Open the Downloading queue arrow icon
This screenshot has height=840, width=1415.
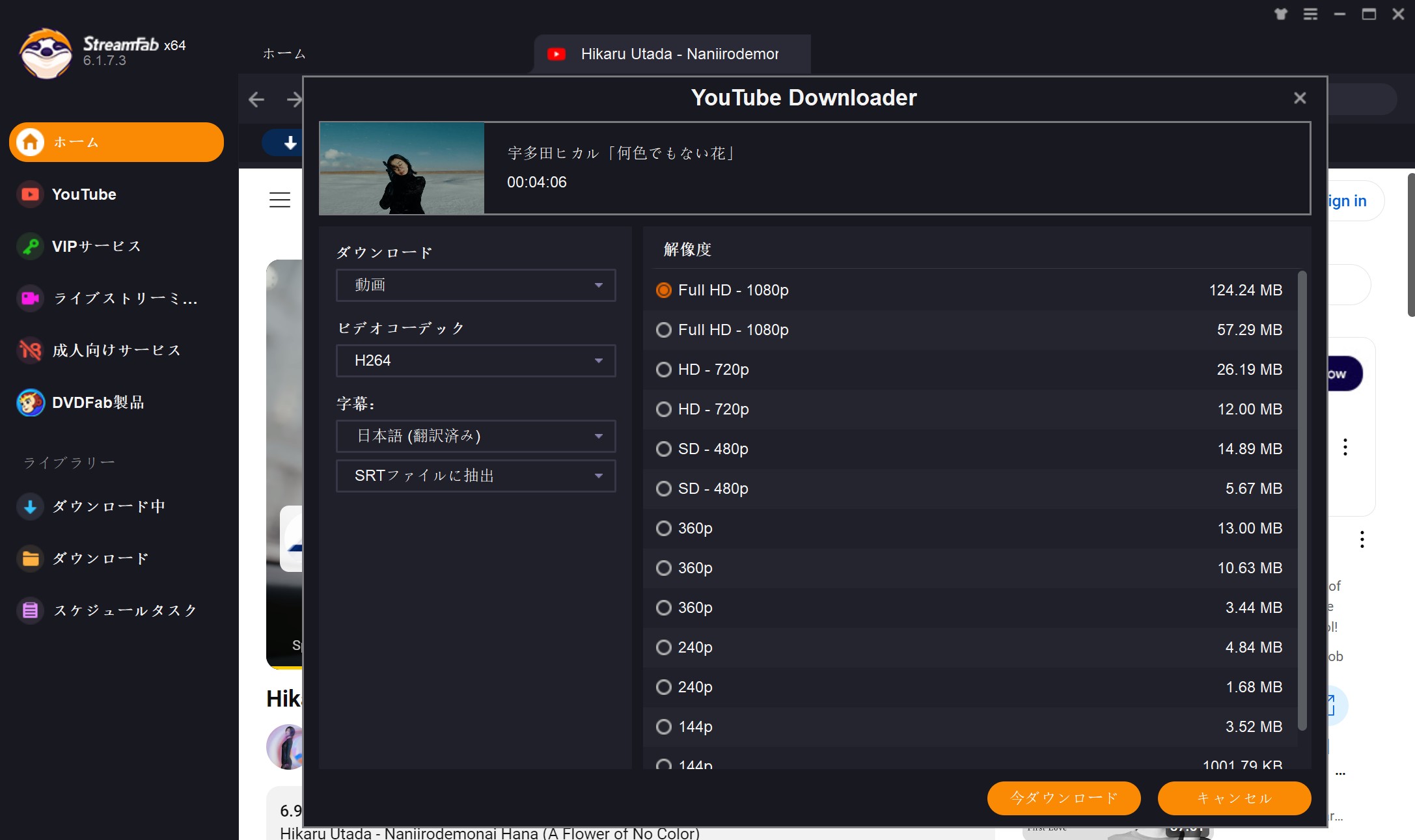point(30,506)
